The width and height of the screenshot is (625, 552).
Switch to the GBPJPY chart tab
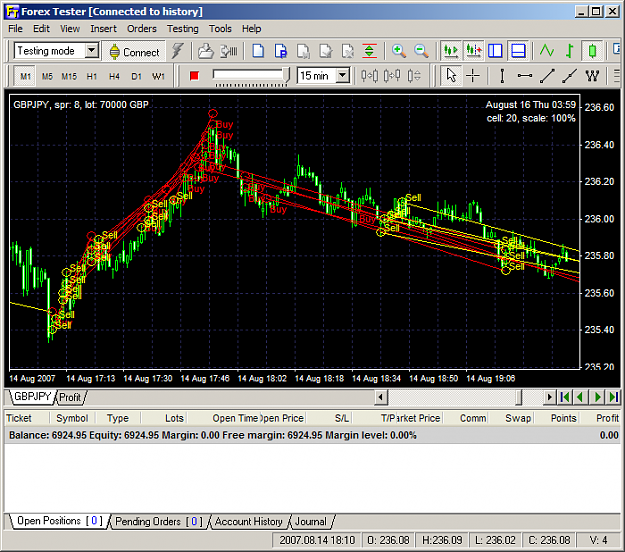pos(32,397)
